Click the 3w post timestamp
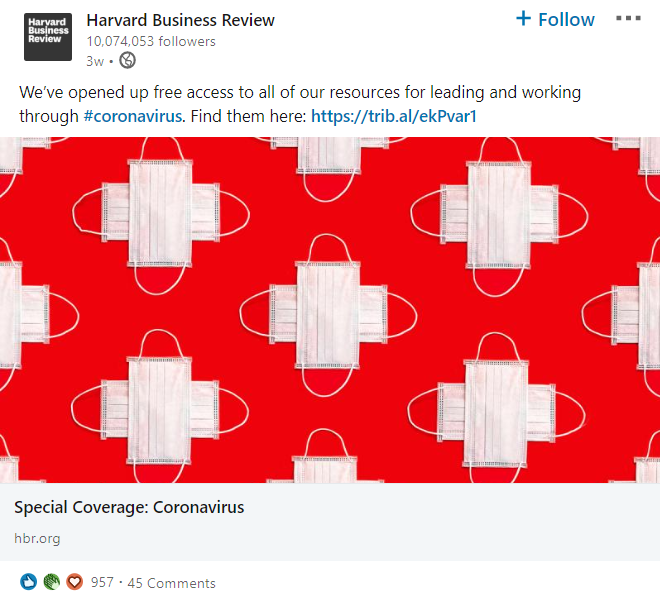660x592 pixels. (x=95, y=60)
